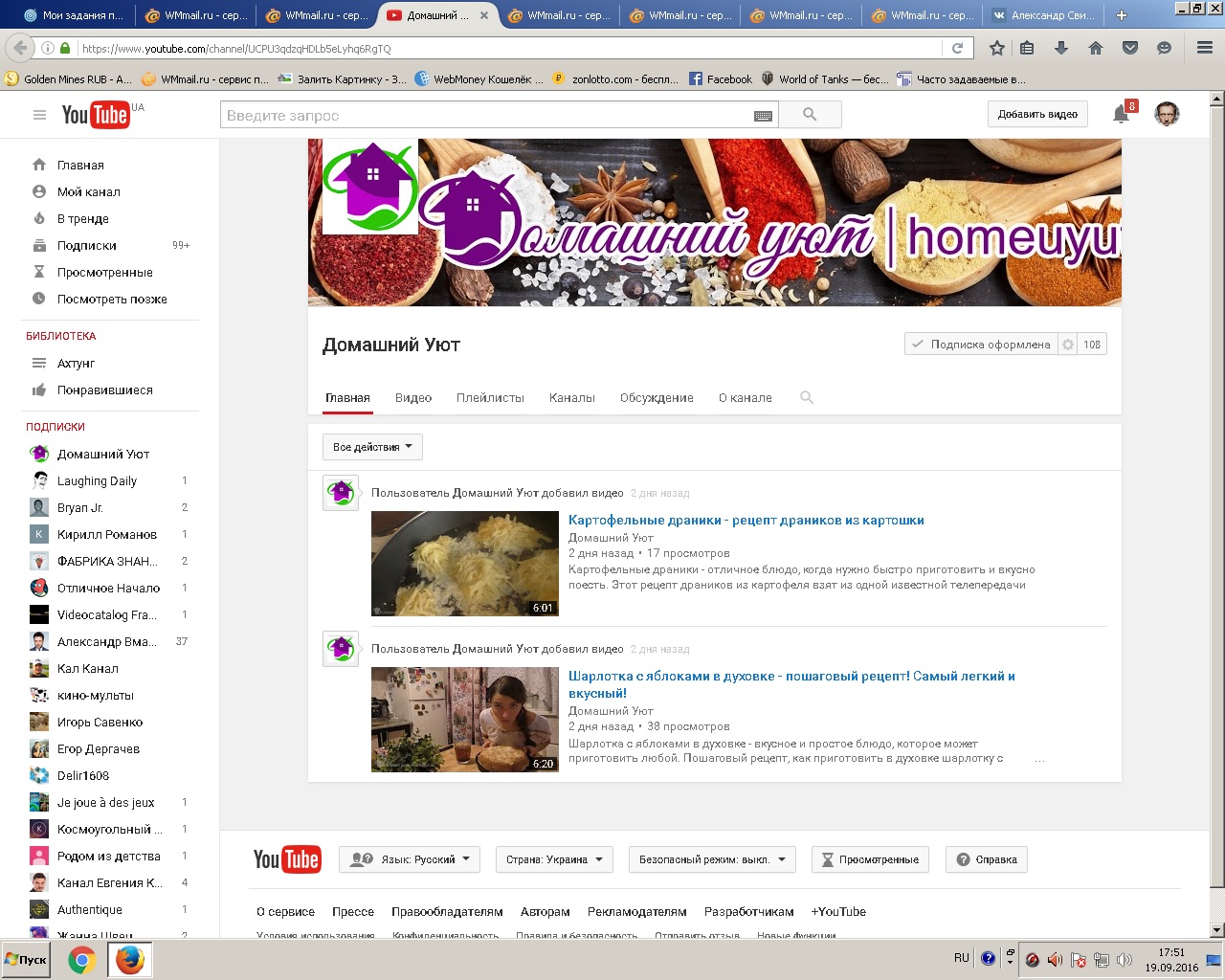Click the Подписка оформлена subscribed button

point(981,345)
